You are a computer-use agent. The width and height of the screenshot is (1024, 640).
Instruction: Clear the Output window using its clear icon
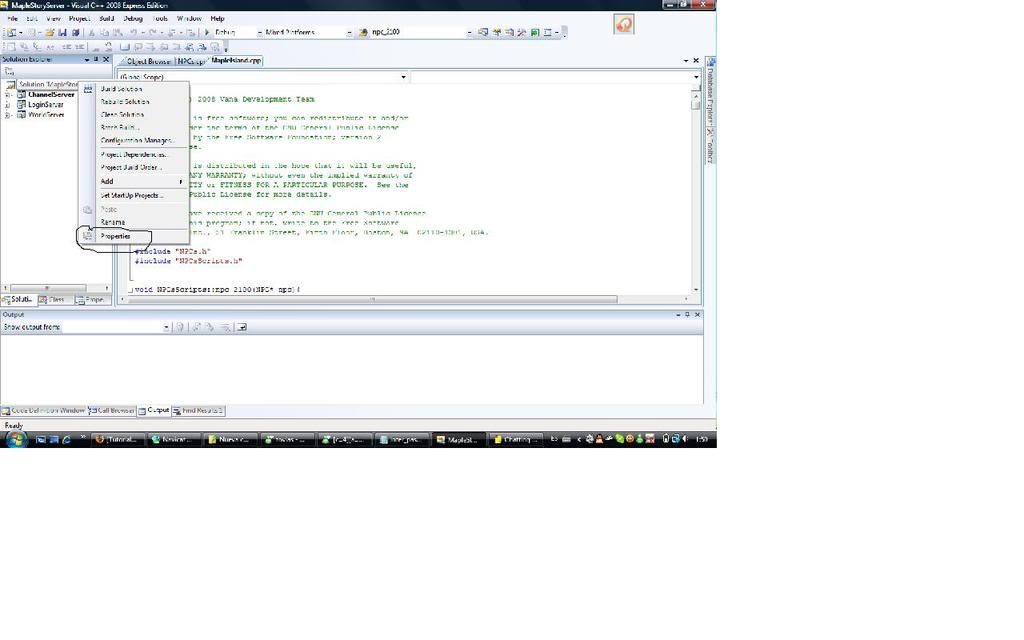tap(226, 326)
